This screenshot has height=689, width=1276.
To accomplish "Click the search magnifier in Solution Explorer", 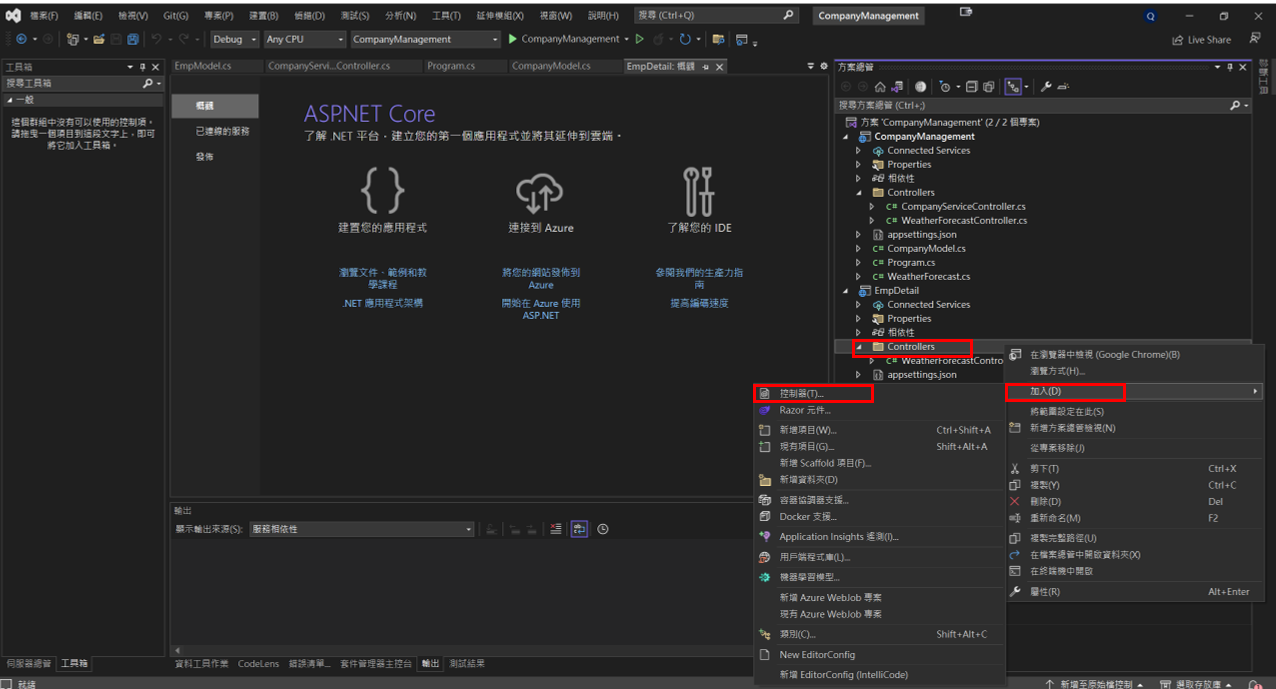I will [x=1235, y=105].
